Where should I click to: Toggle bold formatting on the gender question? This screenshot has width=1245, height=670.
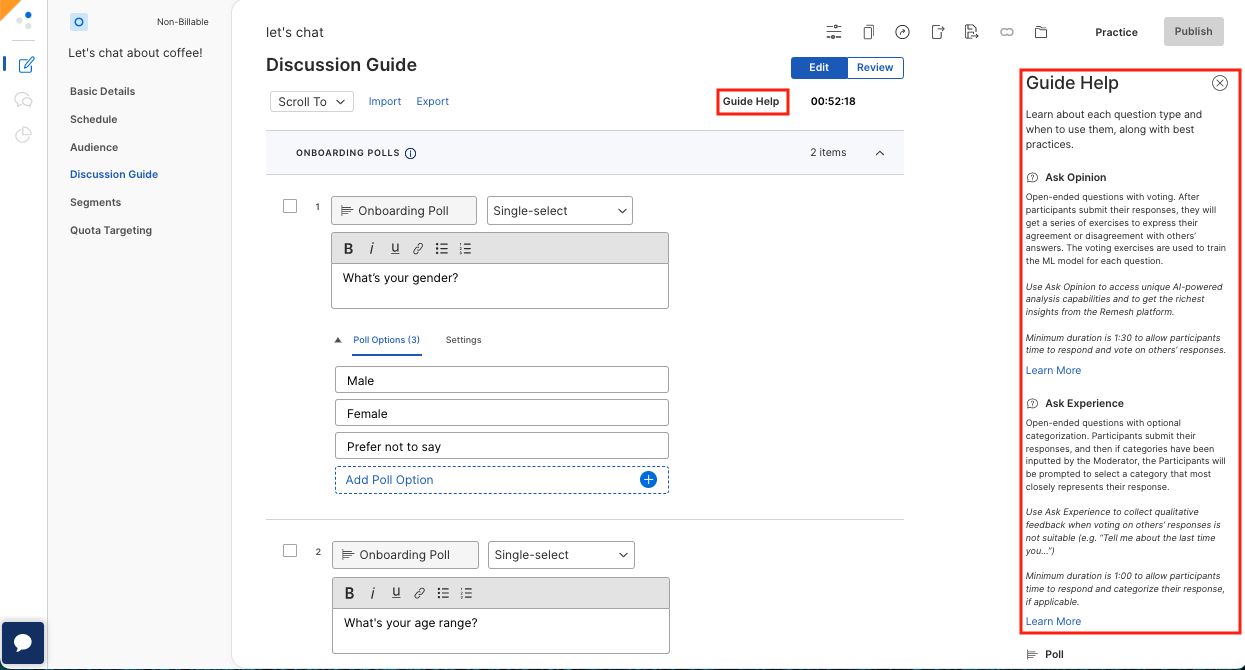[349, 248]
